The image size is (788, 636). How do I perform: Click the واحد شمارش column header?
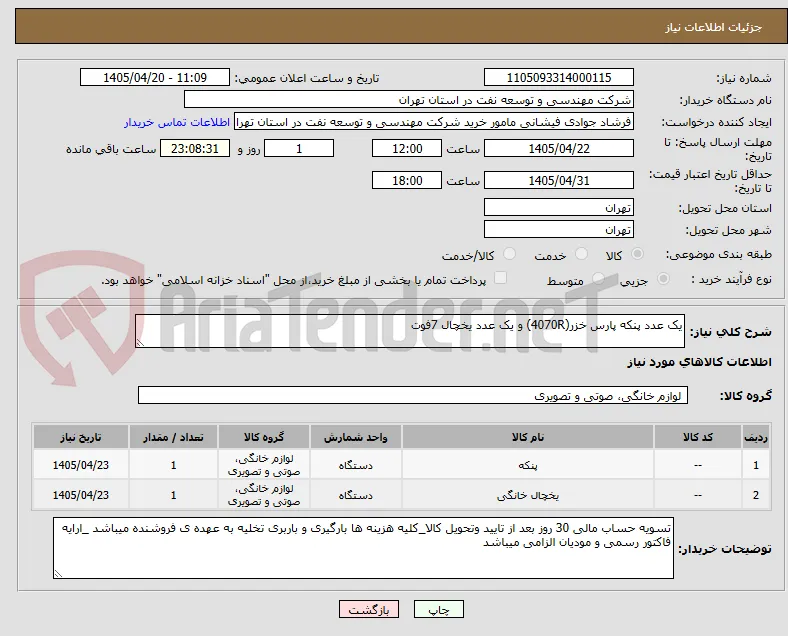coord(355,437)
